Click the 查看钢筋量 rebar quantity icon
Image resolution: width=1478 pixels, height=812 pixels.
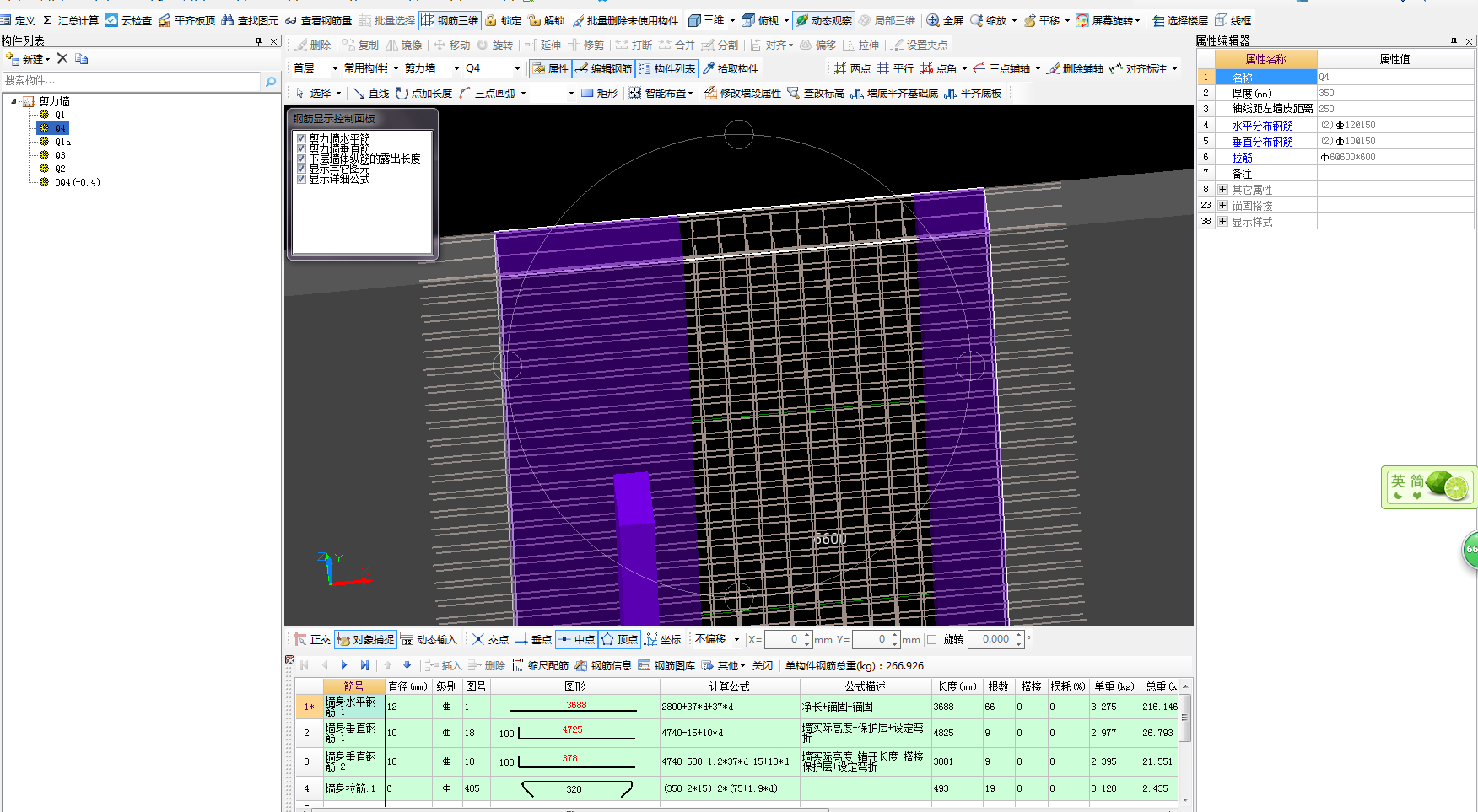pyautogui.click(x=318, y=20)
